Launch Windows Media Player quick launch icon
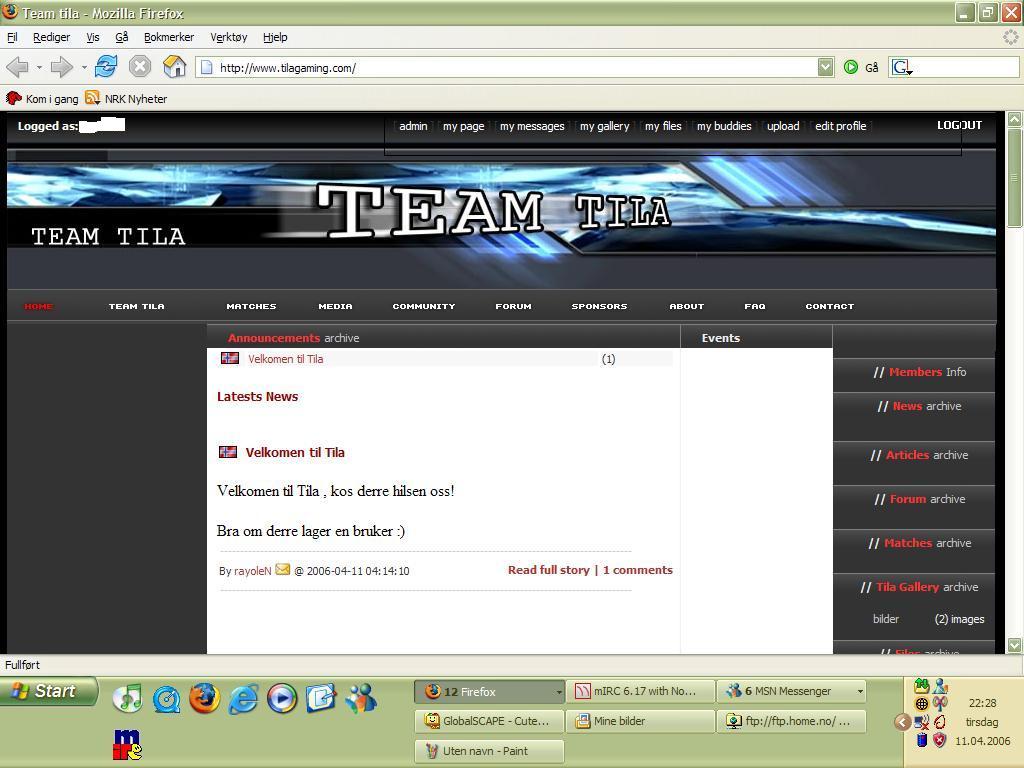Screen dimensions: 1024x768 [x=282, y=699]
